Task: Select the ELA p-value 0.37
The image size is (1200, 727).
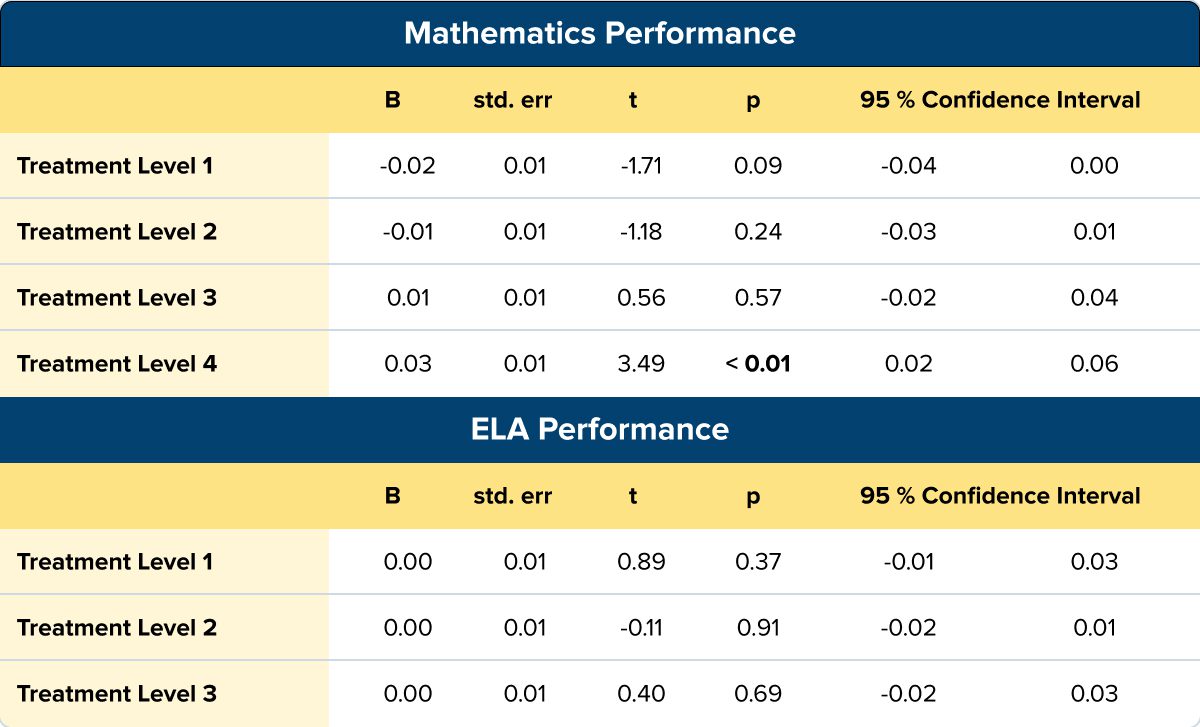Action: point(758,562)
